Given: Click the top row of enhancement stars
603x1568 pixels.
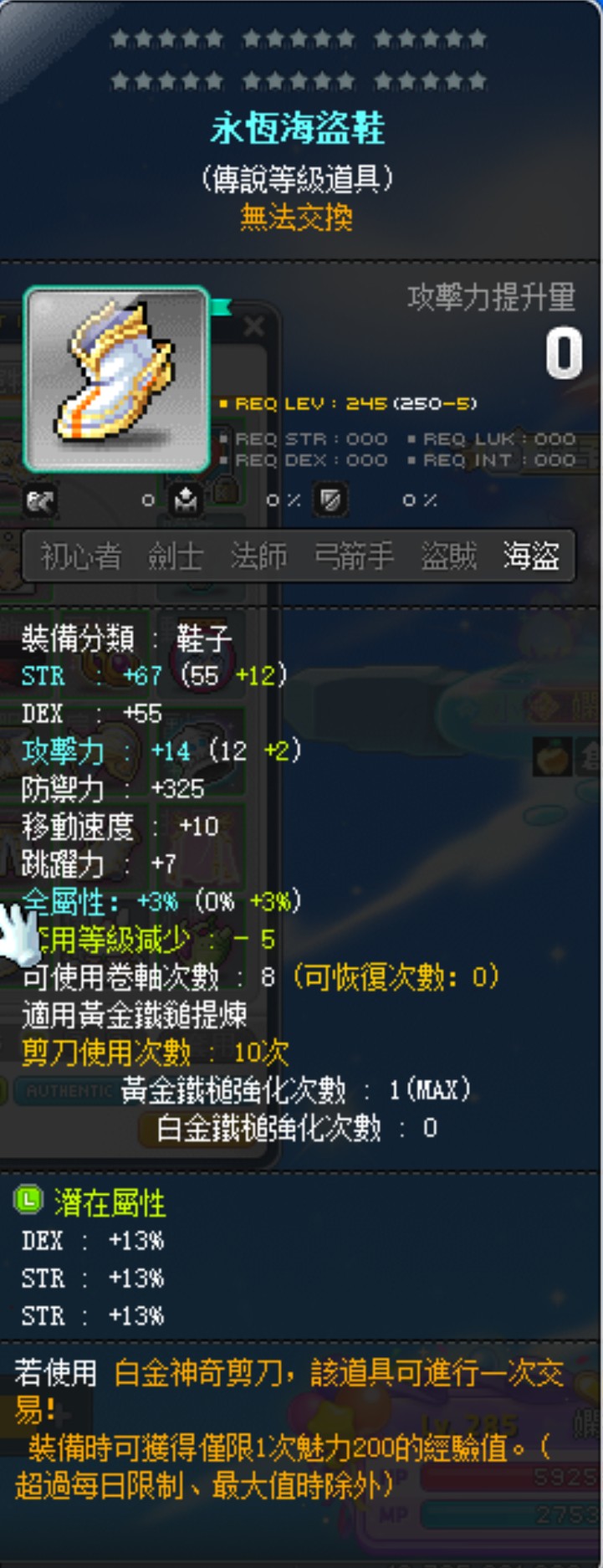Looking at the screenshot, I should 298,38.
